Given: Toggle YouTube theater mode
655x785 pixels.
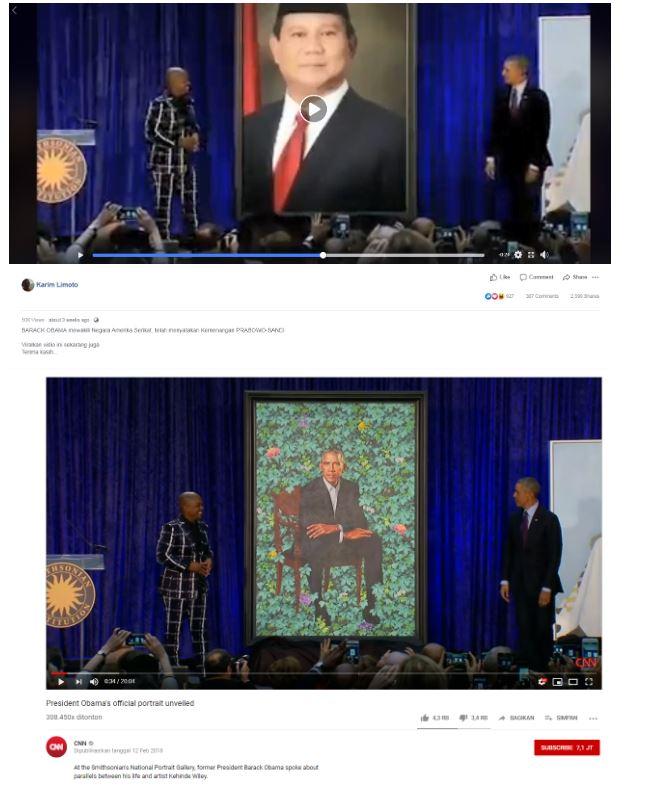Looking at the screenshot, I should (573, 681).
